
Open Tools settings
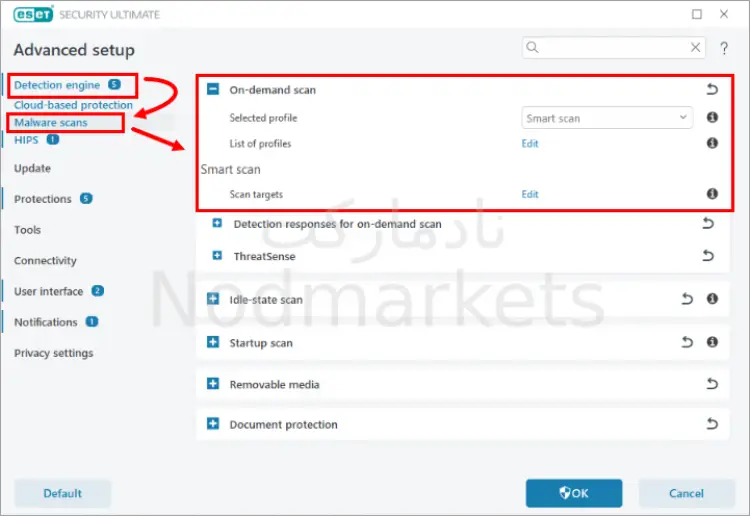click(x=27, y=230)
